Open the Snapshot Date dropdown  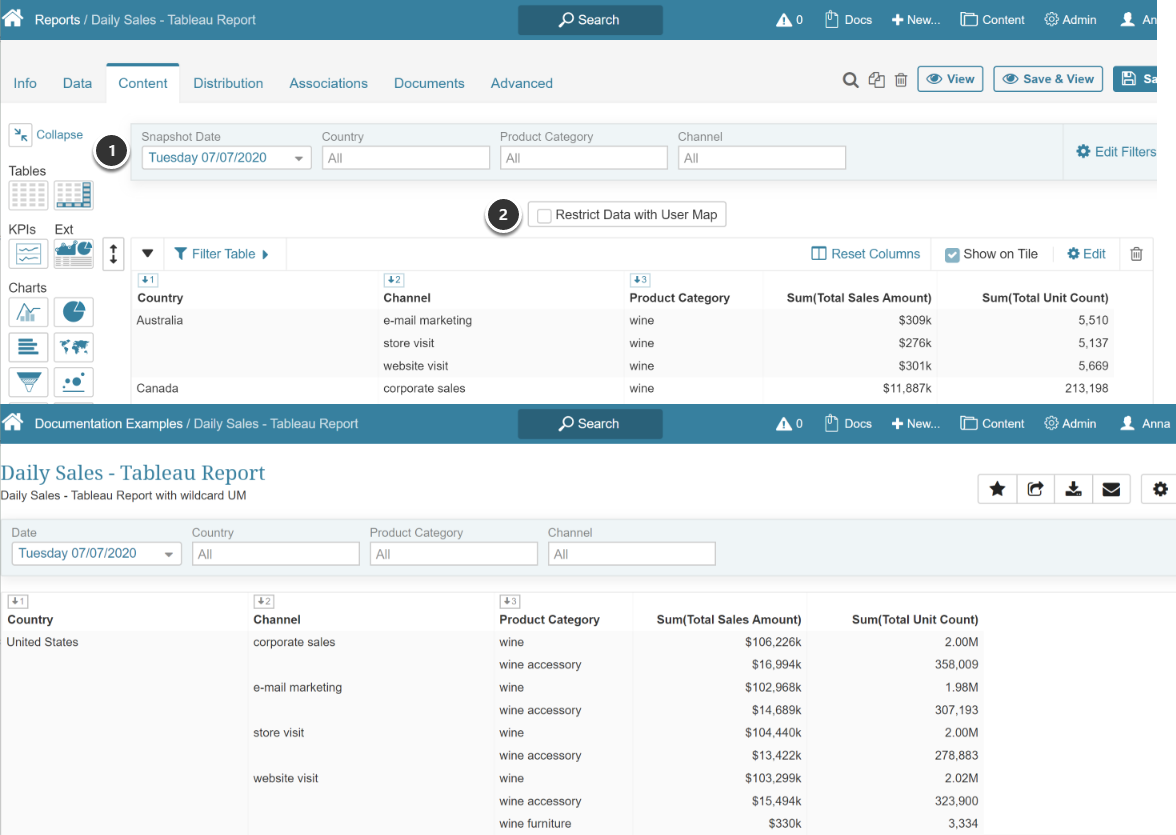226,158
